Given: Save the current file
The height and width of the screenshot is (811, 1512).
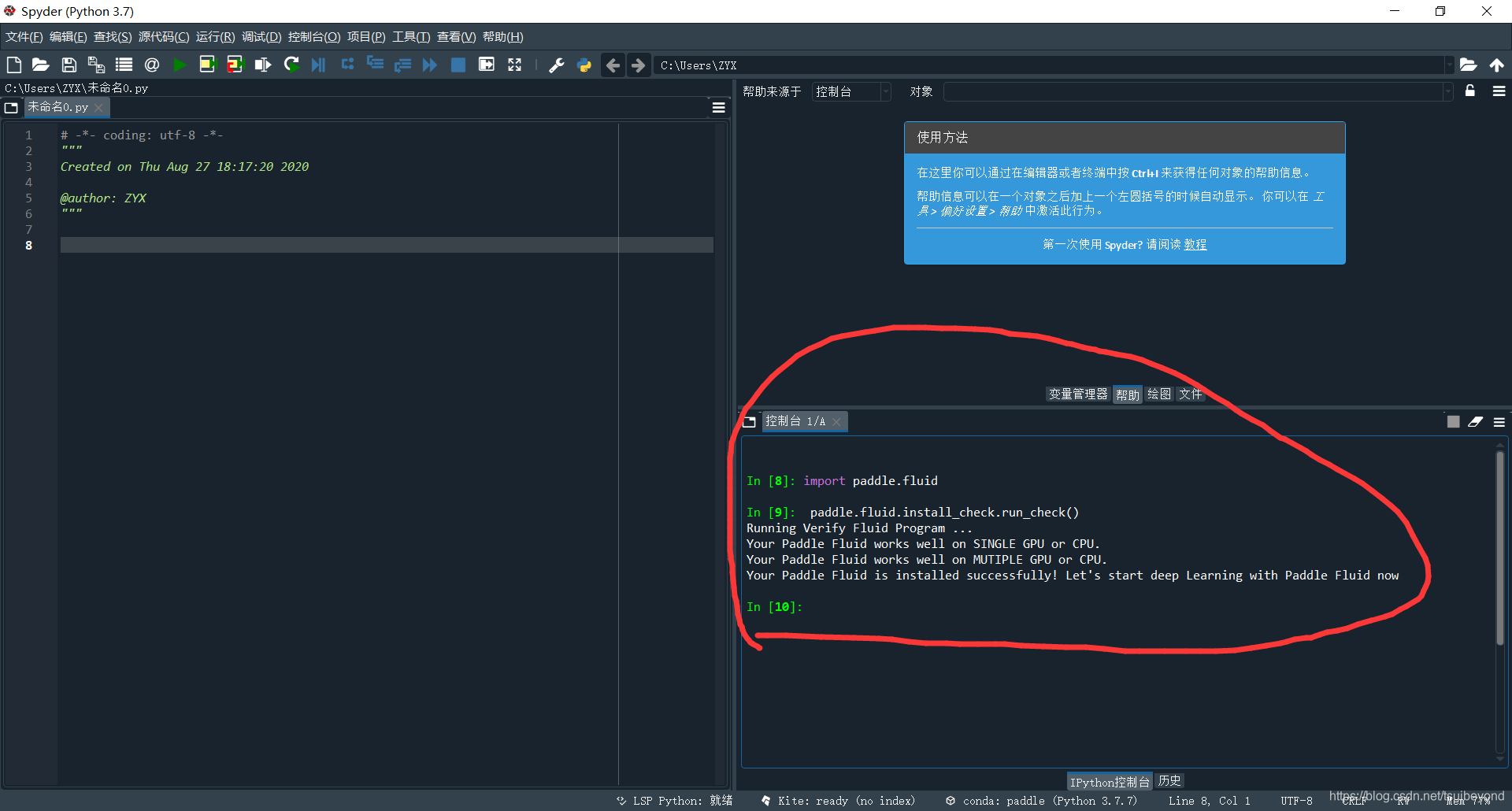Looking at the screenshot, I should tap(69, 65).
